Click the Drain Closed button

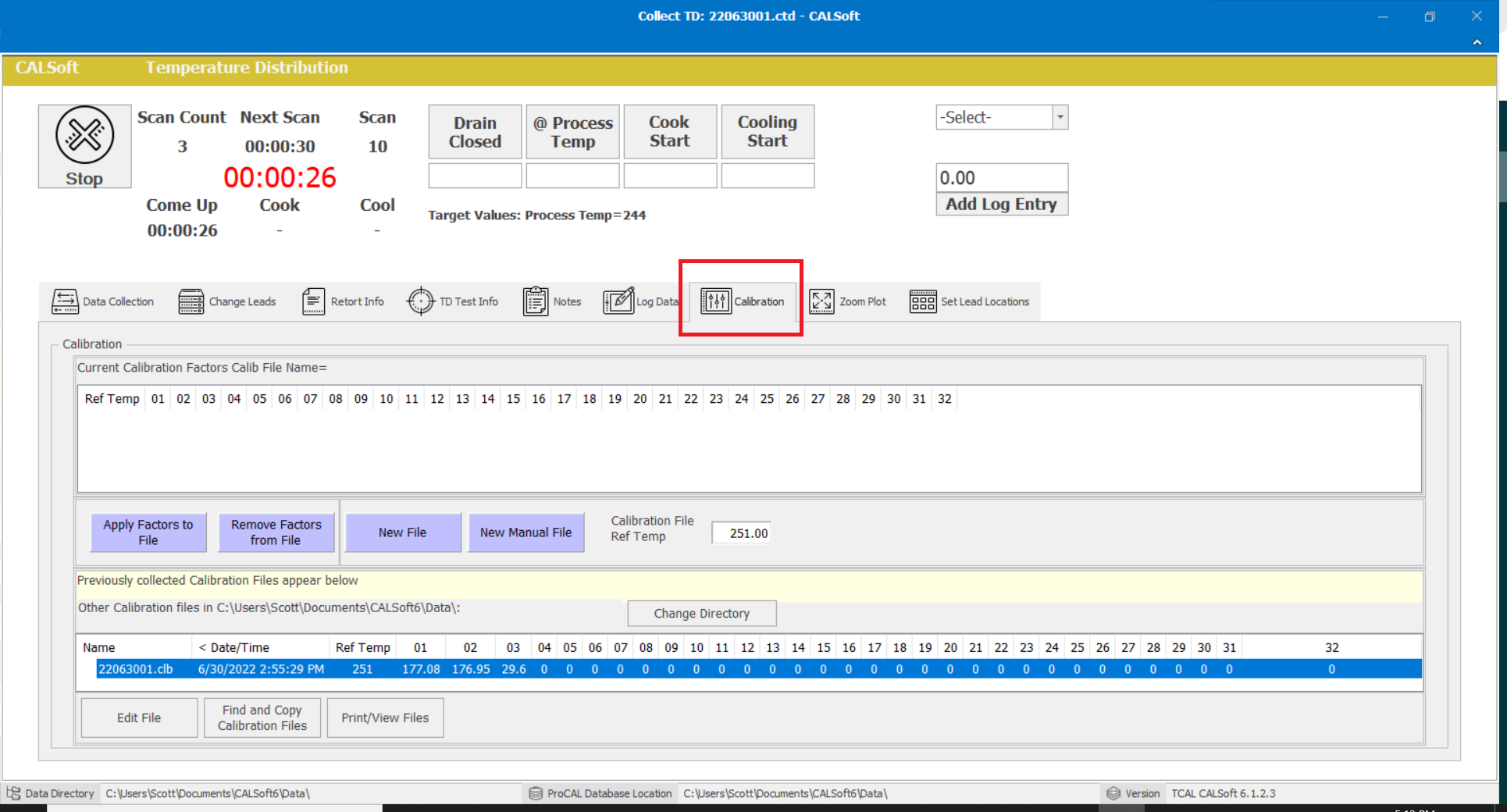click(475, 132)
